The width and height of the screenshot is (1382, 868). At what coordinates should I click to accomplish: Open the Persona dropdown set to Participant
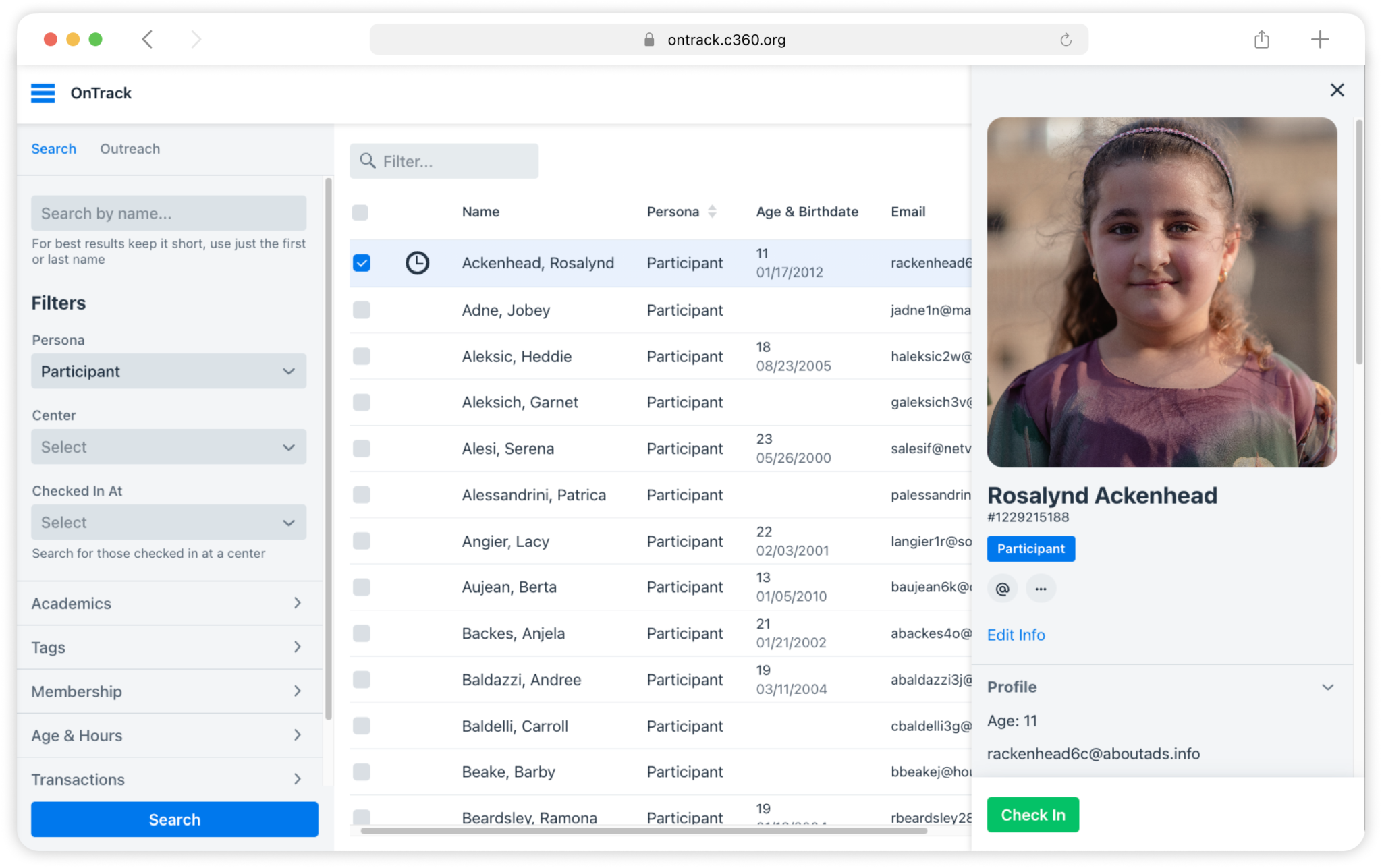coord(168,371)
